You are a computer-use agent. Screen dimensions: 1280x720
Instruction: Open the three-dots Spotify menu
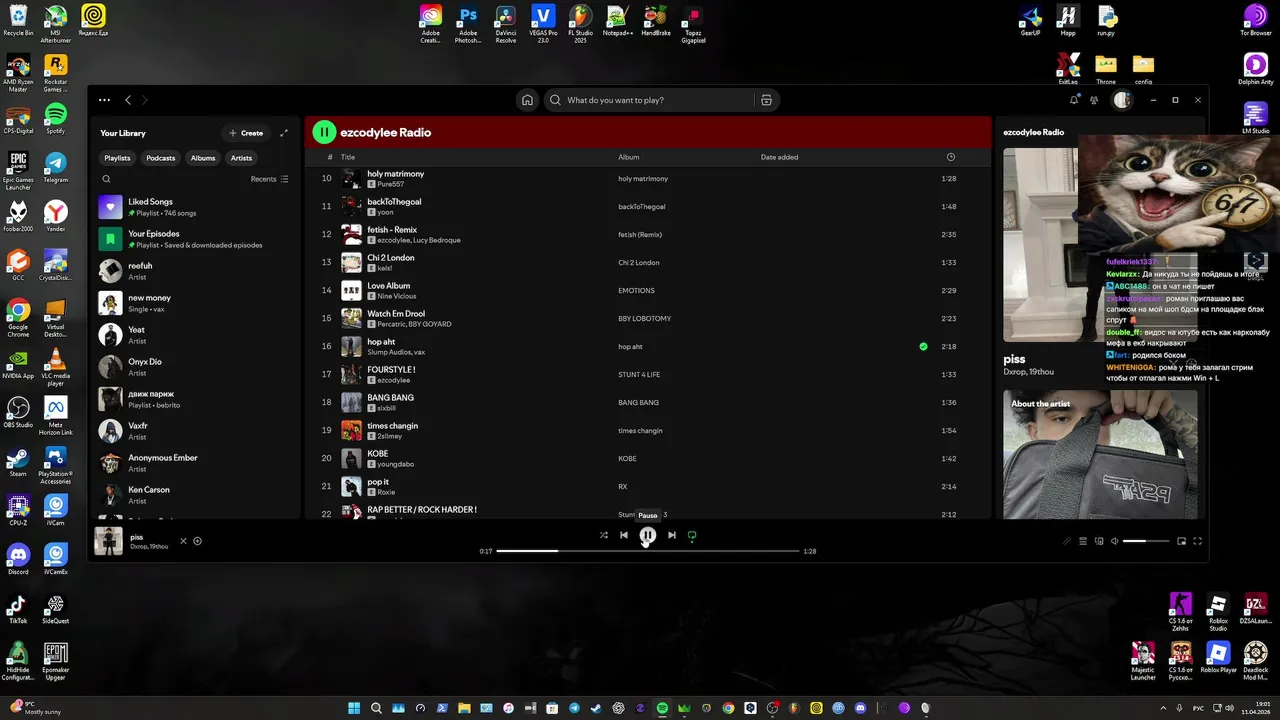pos(105,100)
